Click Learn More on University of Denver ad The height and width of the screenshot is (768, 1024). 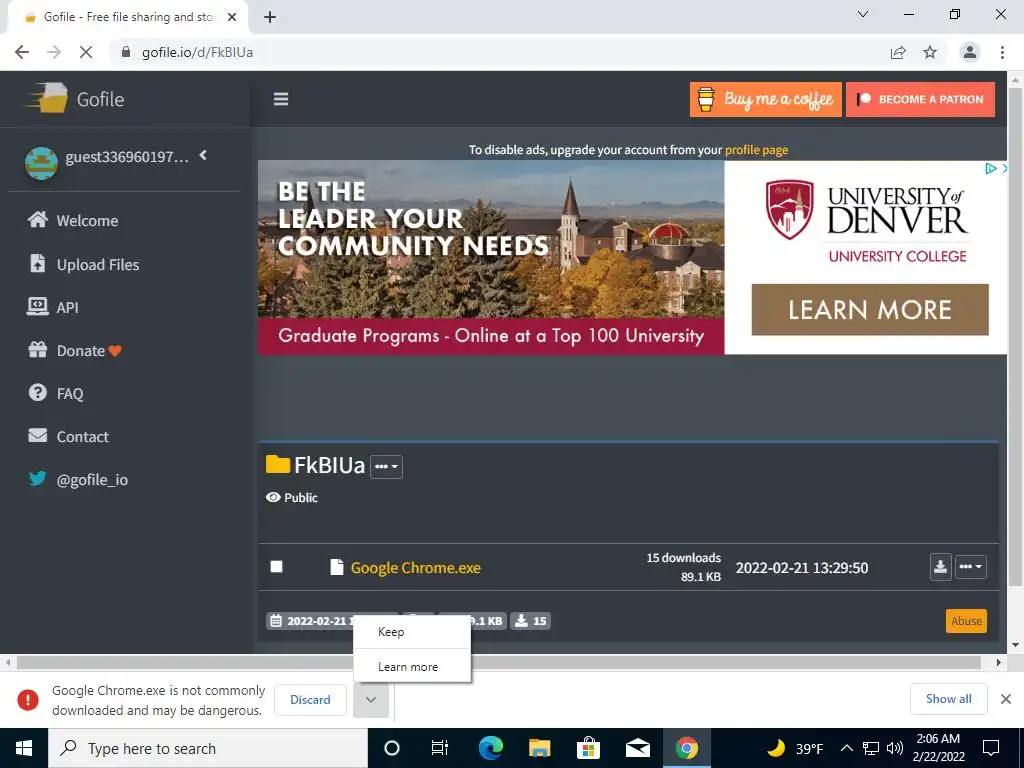[x=870, y=310]
